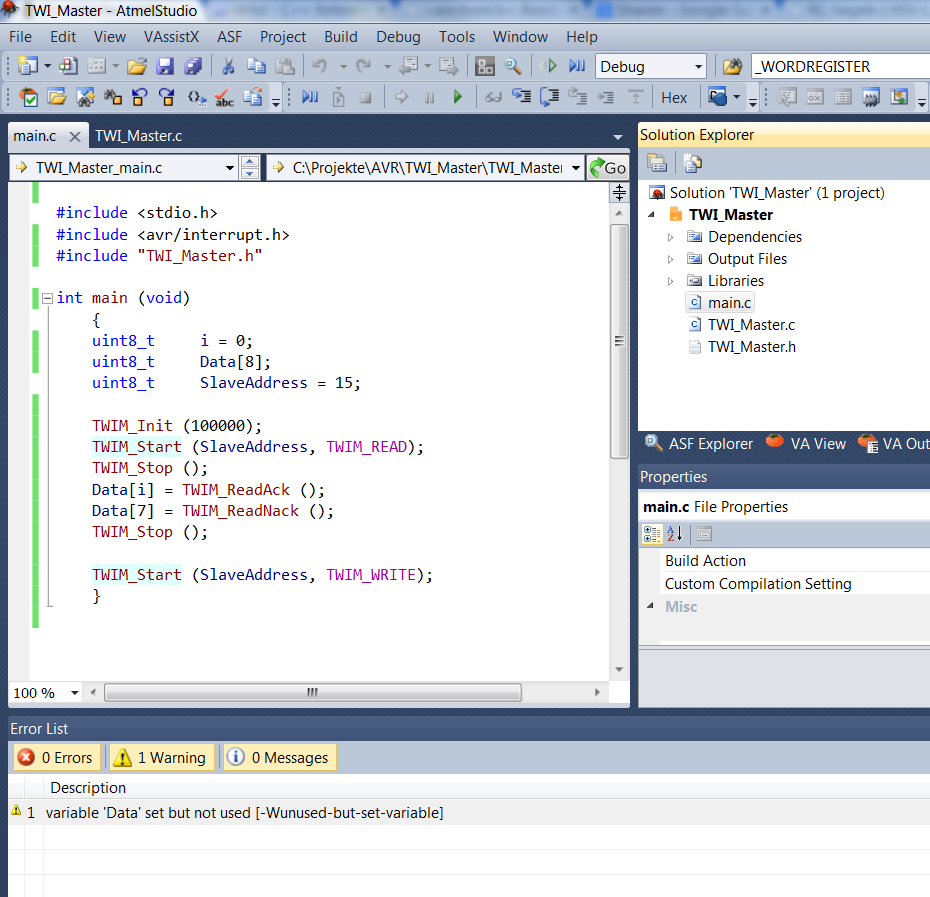Collapse the TWI_Master project node

tap(651, 215)
